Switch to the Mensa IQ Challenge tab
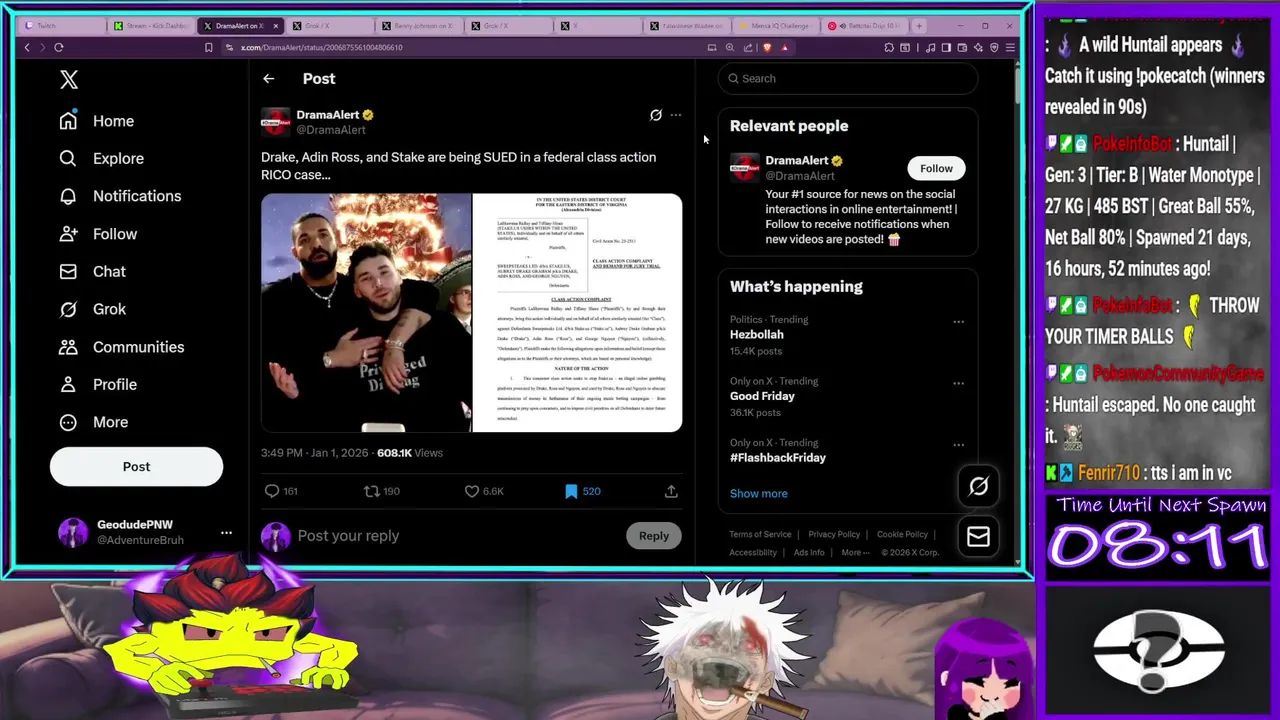The width and height of the screenshot is (1280, 720). coord(777,26)
